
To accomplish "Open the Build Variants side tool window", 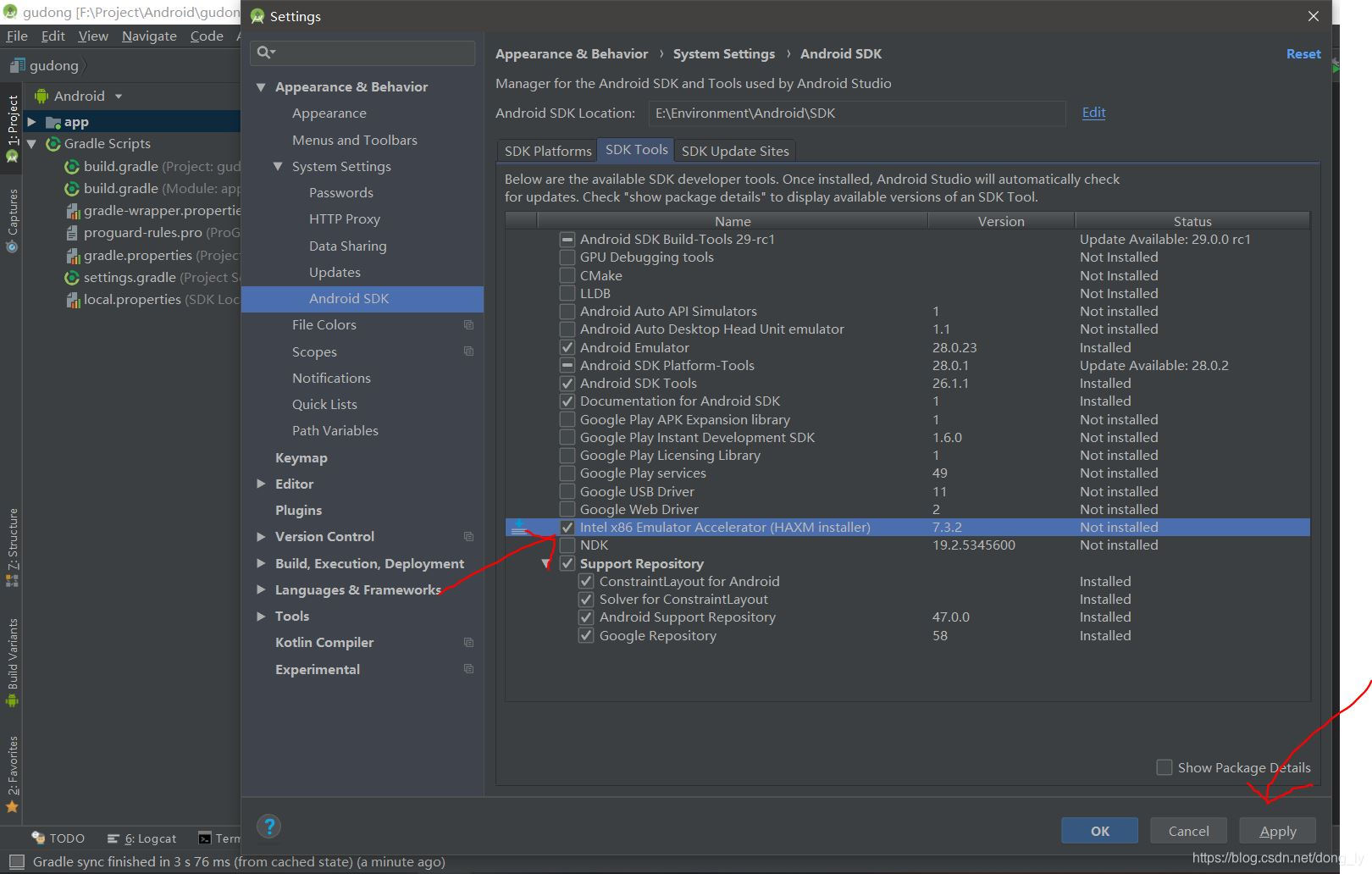I will (x=12, y=662).
